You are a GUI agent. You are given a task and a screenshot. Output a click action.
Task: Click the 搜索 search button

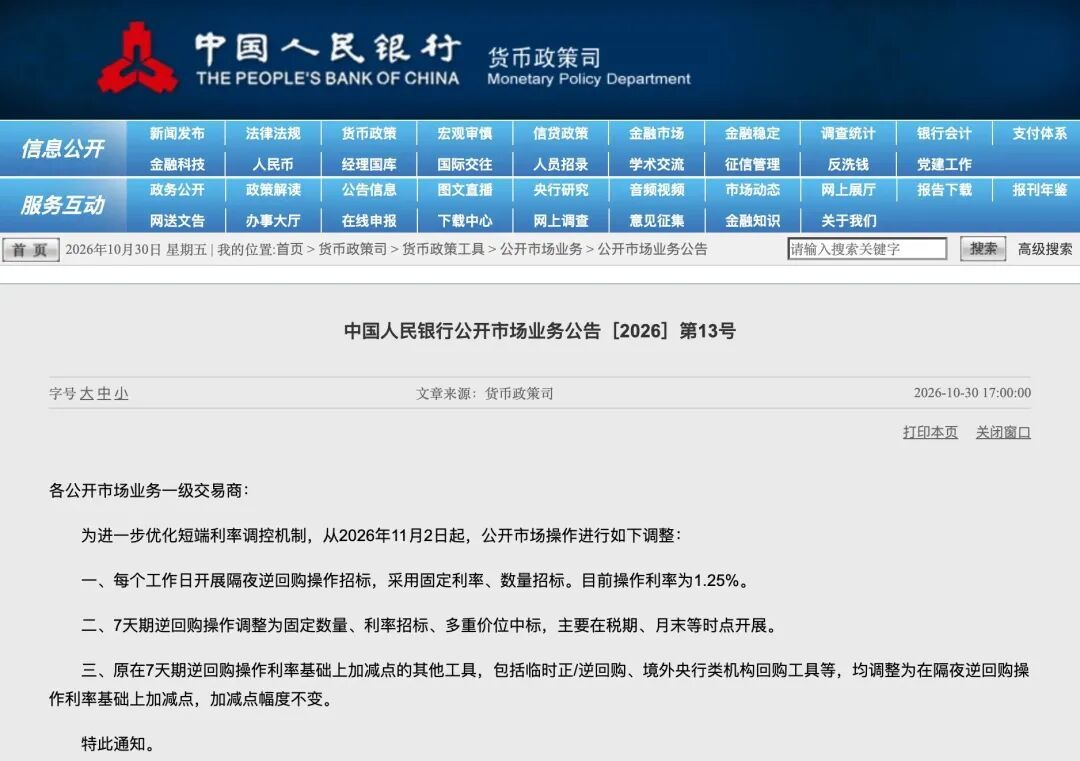(x=983, y=249)
